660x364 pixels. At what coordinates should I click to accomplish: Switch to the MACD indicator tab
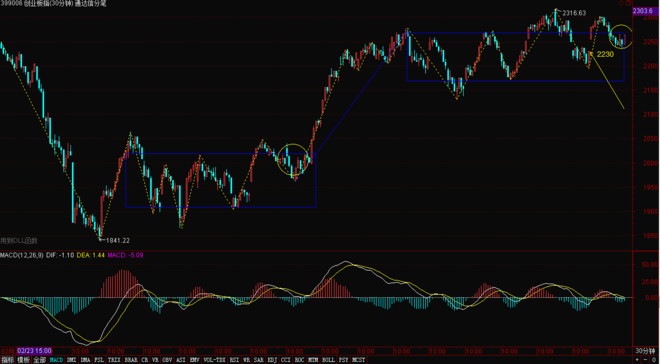click(x=56, y=360)
